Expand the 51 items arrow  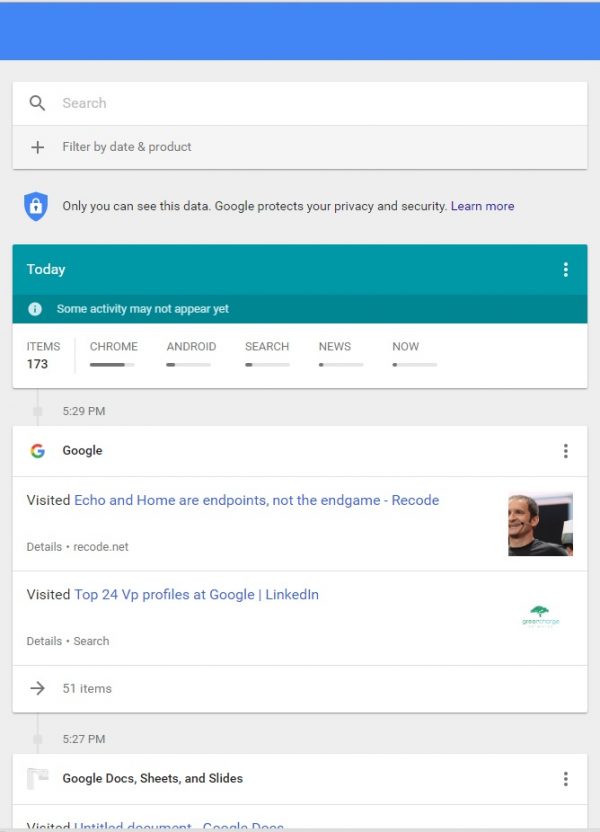(37, 688)
